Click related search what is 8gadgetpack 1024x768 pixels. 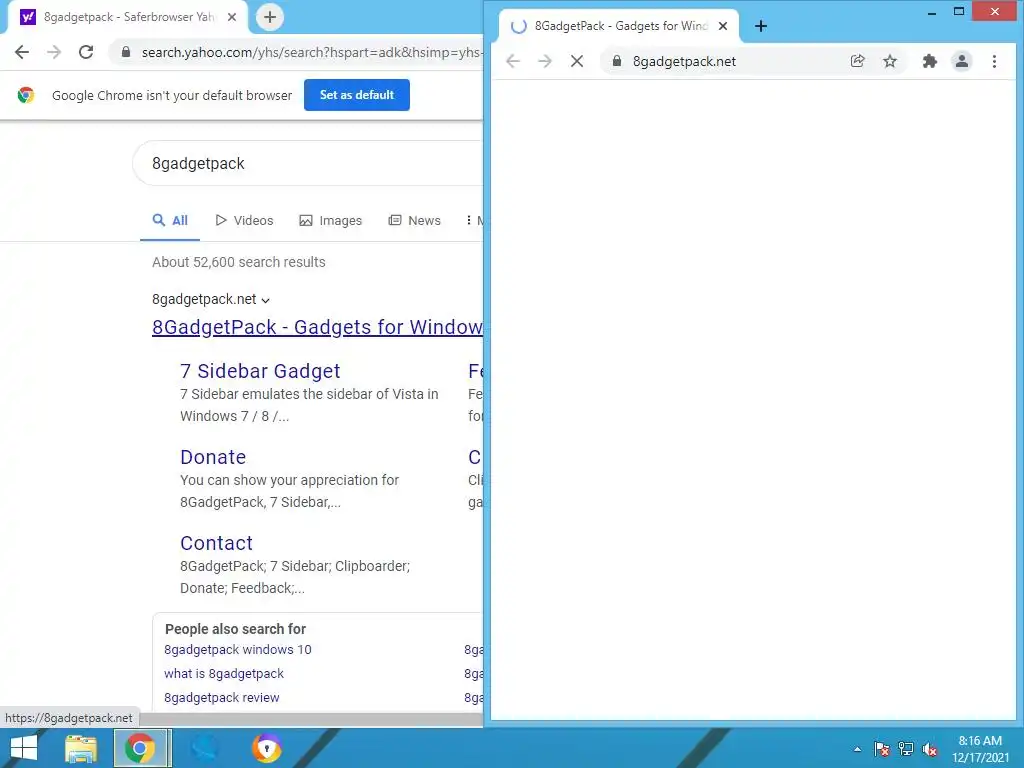pos(224,673)
